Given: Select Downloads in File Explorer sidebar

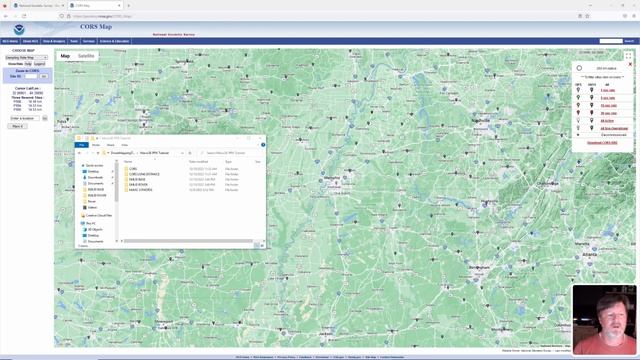Looking at the screenshot, I should click(x=95, y=178).
